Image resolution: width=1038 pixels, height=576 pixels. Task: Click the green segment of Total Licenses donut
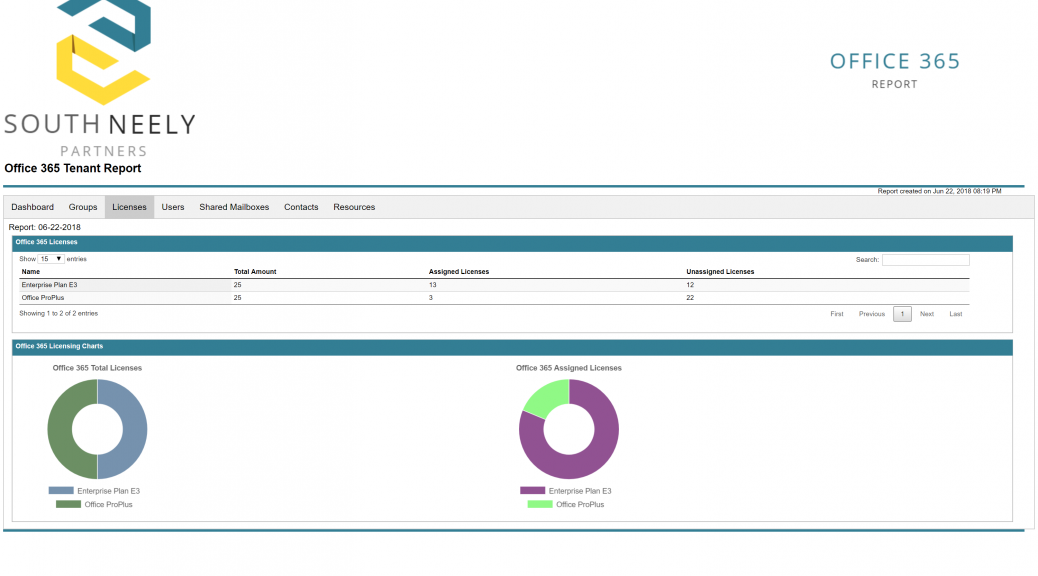tap(60, 429)
